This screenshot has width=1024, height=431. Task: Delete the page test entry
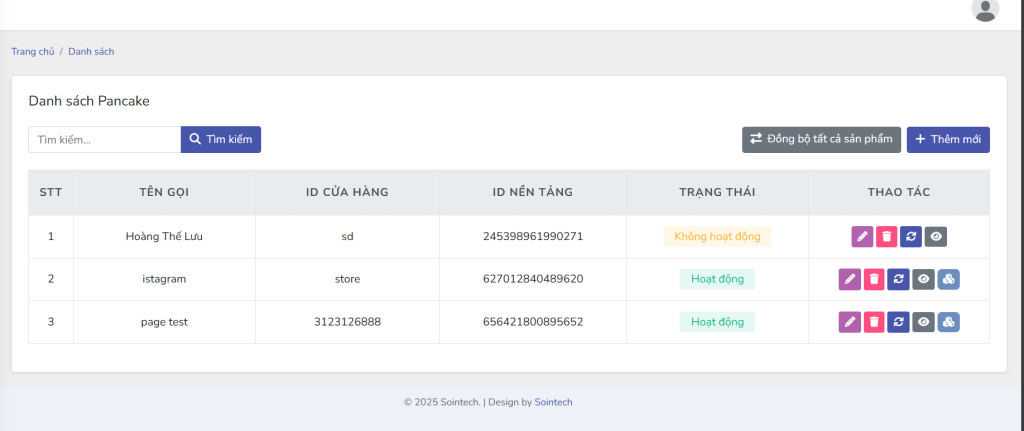[x=874, y=322]
